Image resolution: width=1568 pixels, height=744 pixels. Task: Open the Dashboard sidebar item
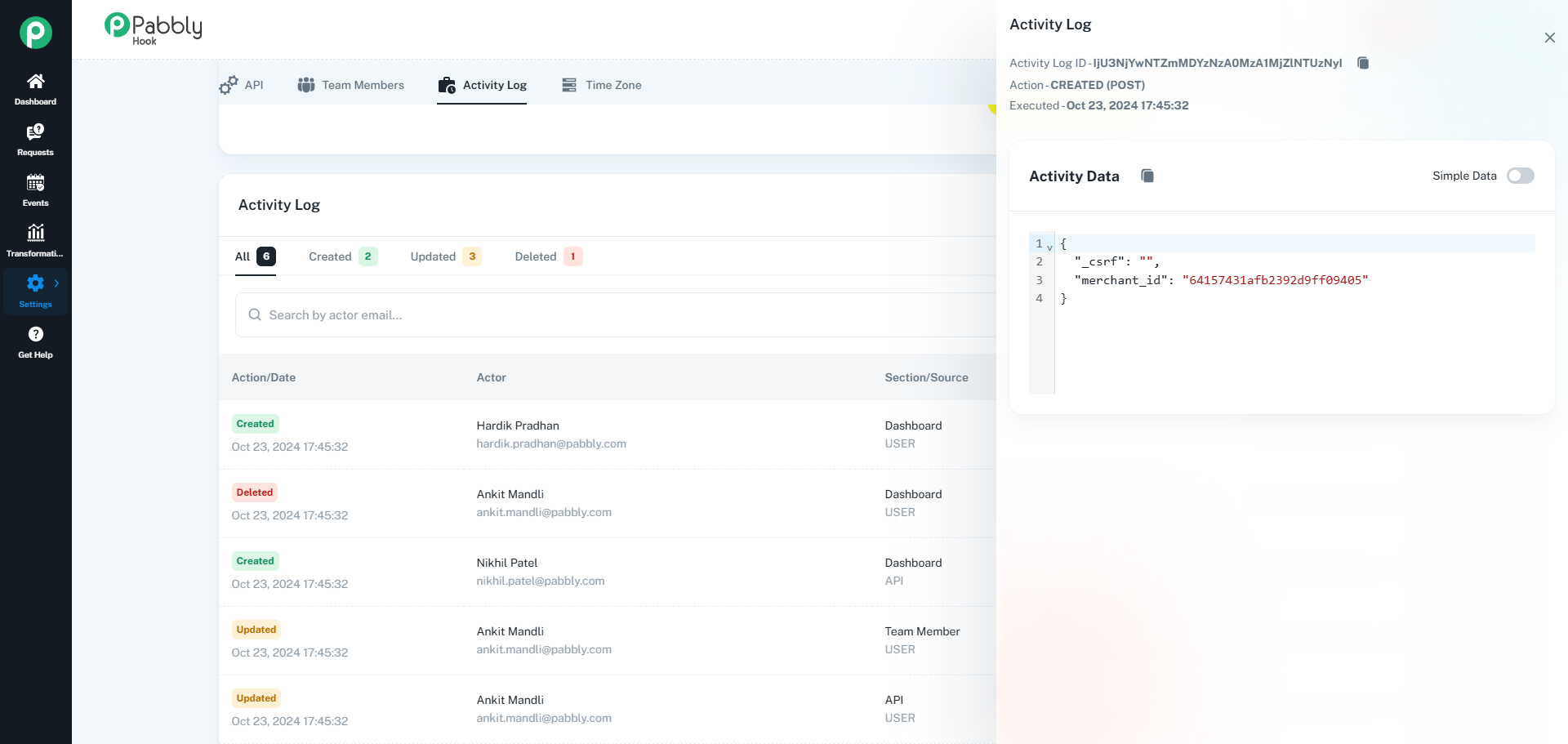36,89
